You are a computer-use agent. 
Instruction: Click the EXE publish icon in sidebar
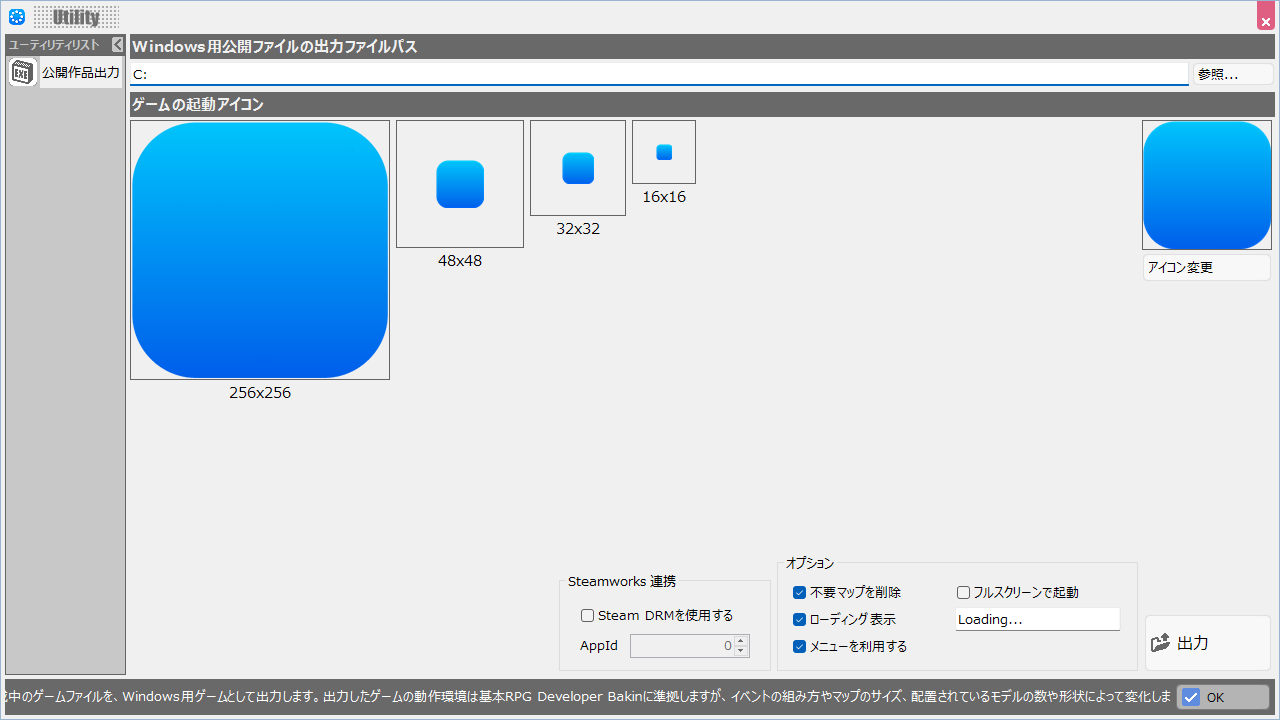click(x=23, y=72)
